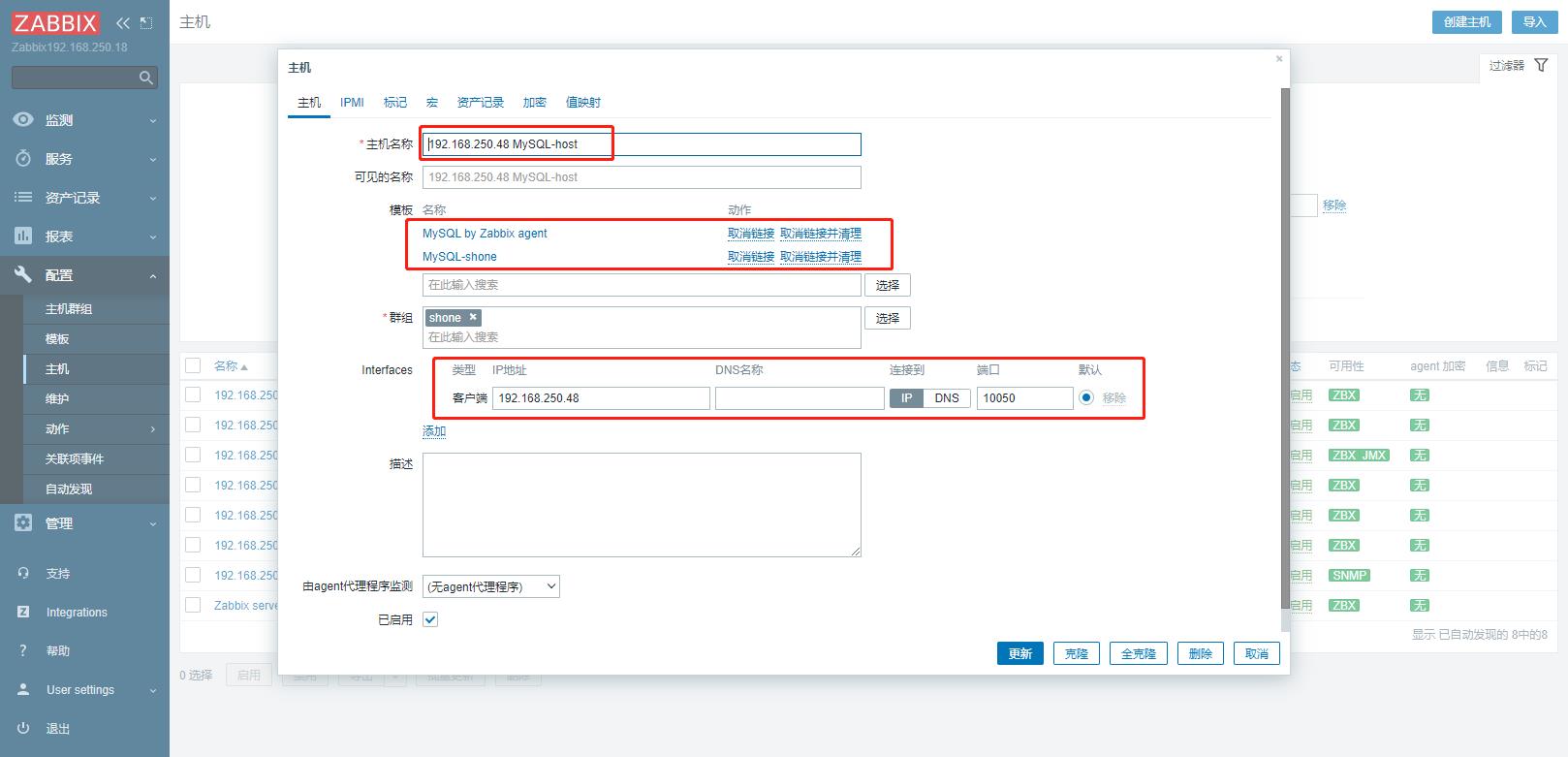Click the 配置 wrench icon

pos(23,274)
